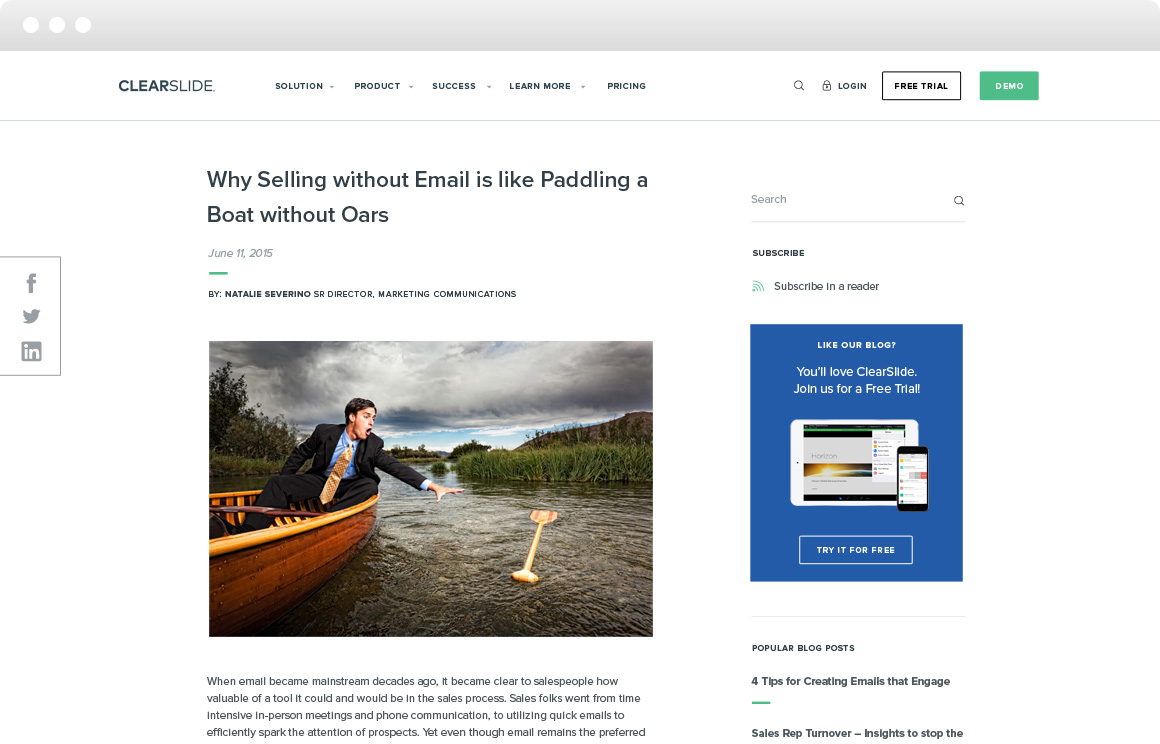This screenshot has height=744, width=1160.
Task: Open the header search icon
Action: [x=799, y=86]
